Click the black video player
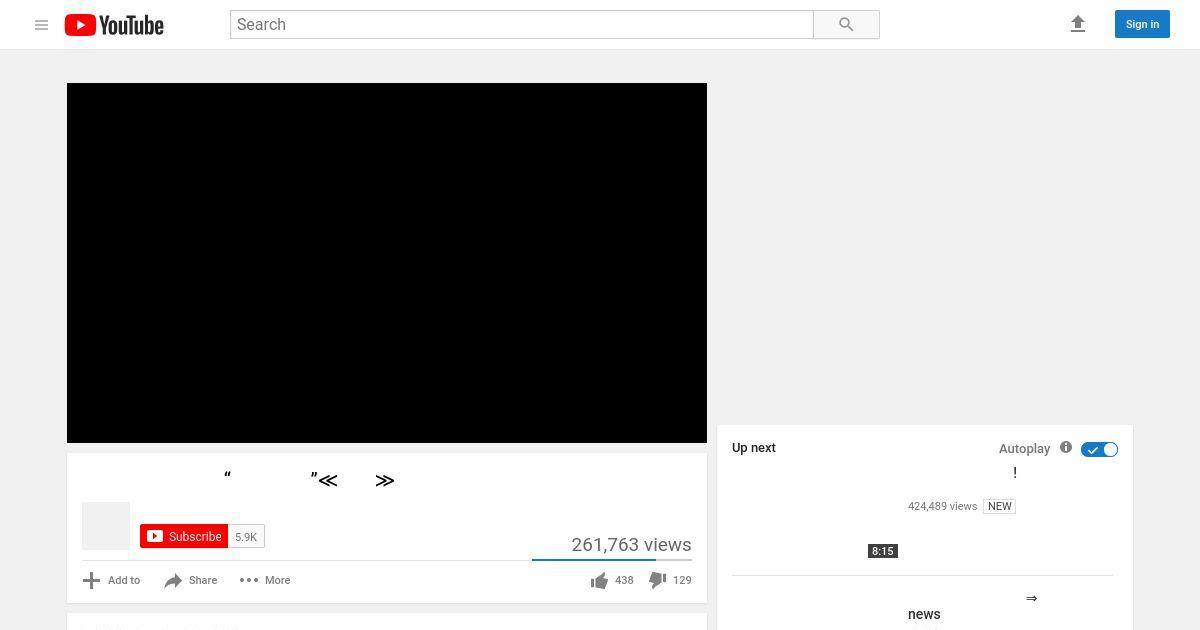 (x=387, y=263)
